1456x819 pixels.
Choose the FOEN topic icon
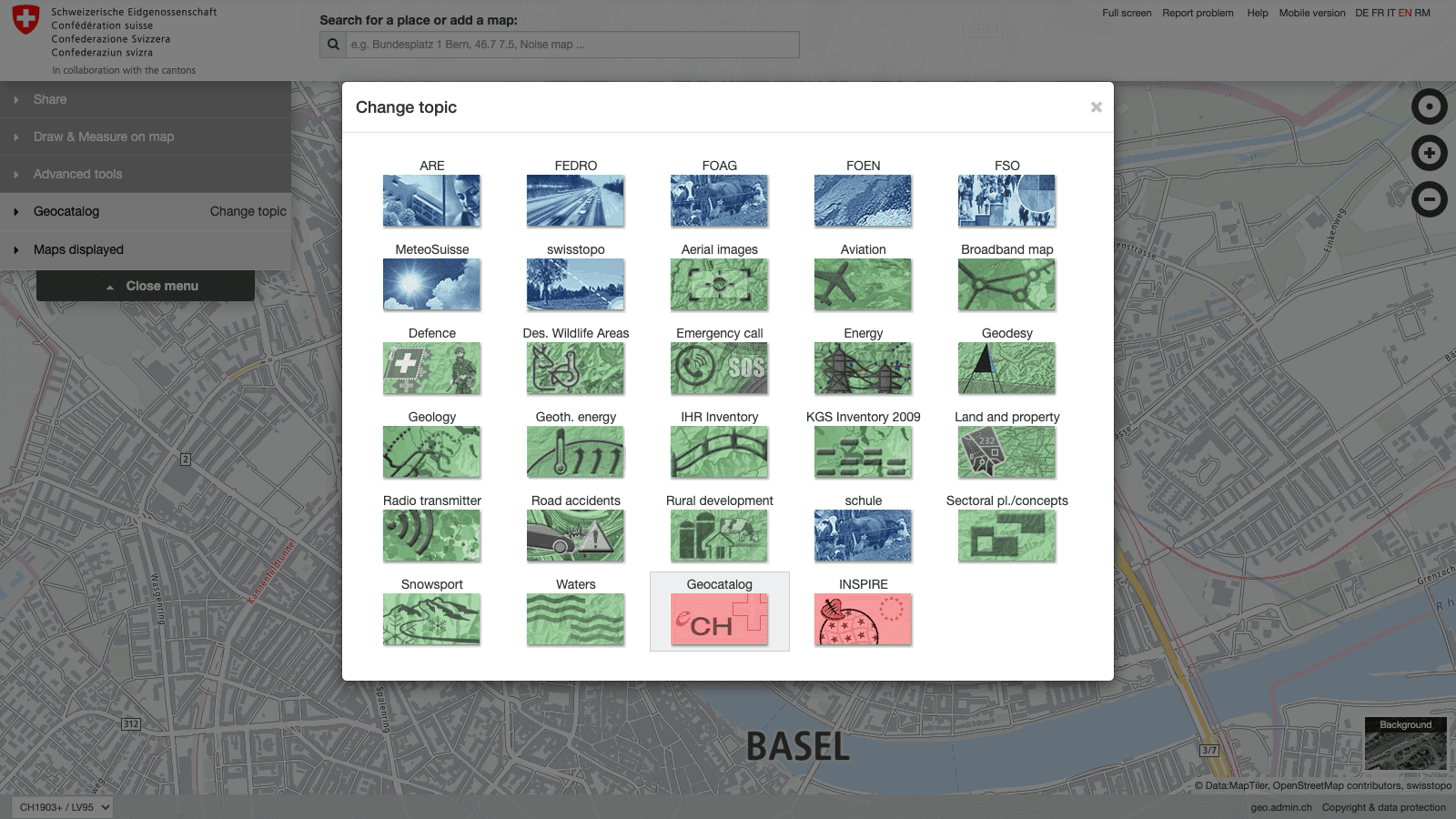point(863,200)
